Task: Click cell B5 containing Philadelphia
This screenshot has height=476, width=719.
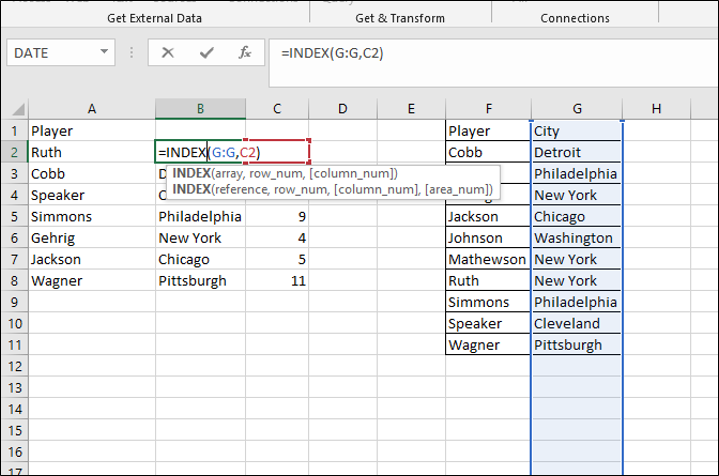Action: click(200, 216)
